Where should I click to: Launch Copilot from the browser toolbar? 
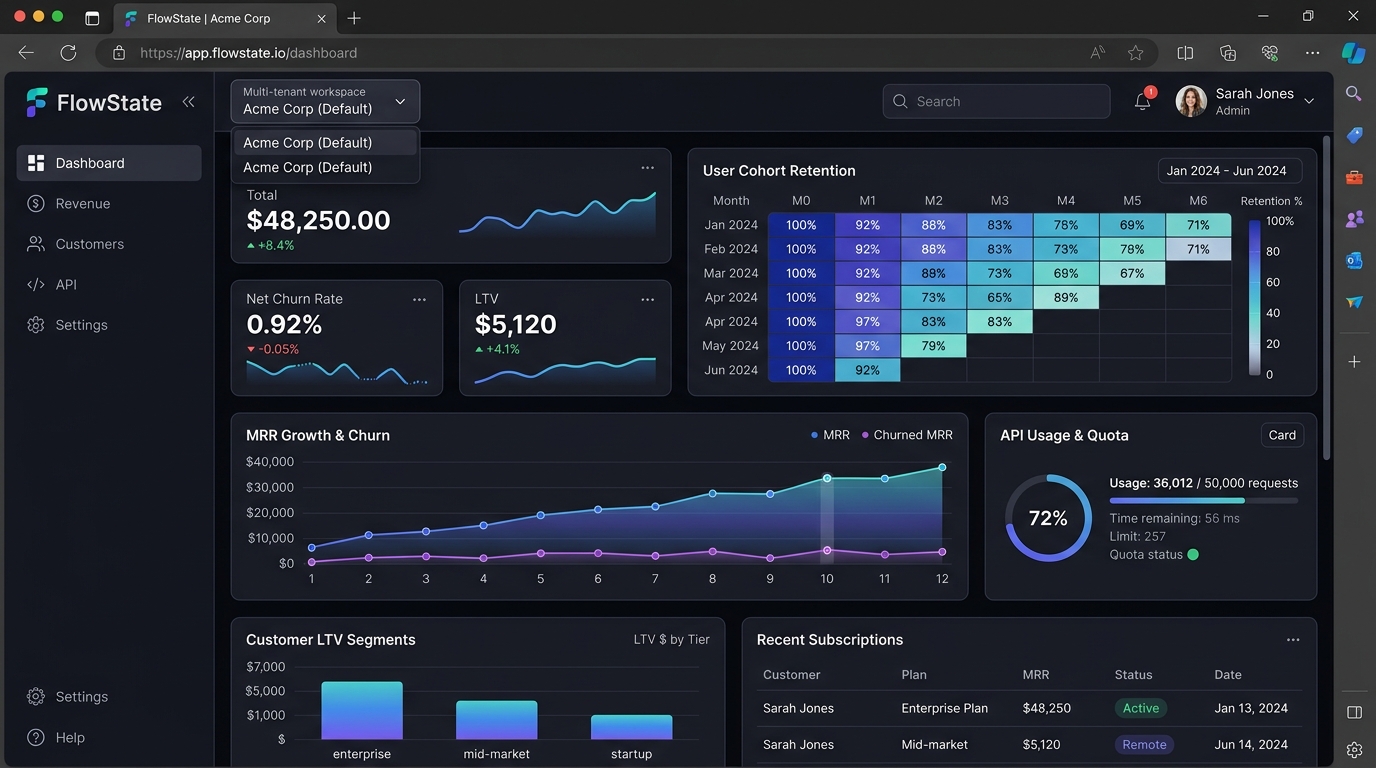[x=1353, y=53]
